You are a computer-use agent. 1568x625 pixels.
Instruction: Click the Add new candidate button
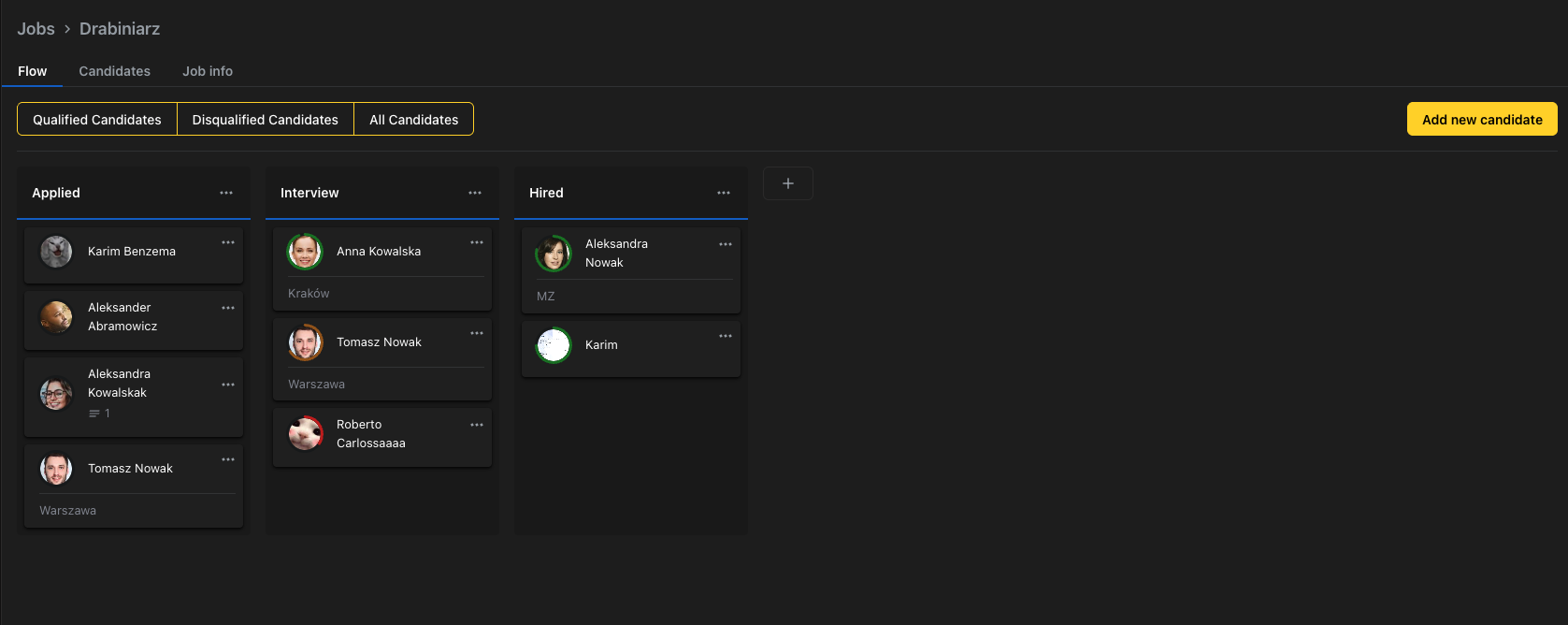click(1482, 120)
